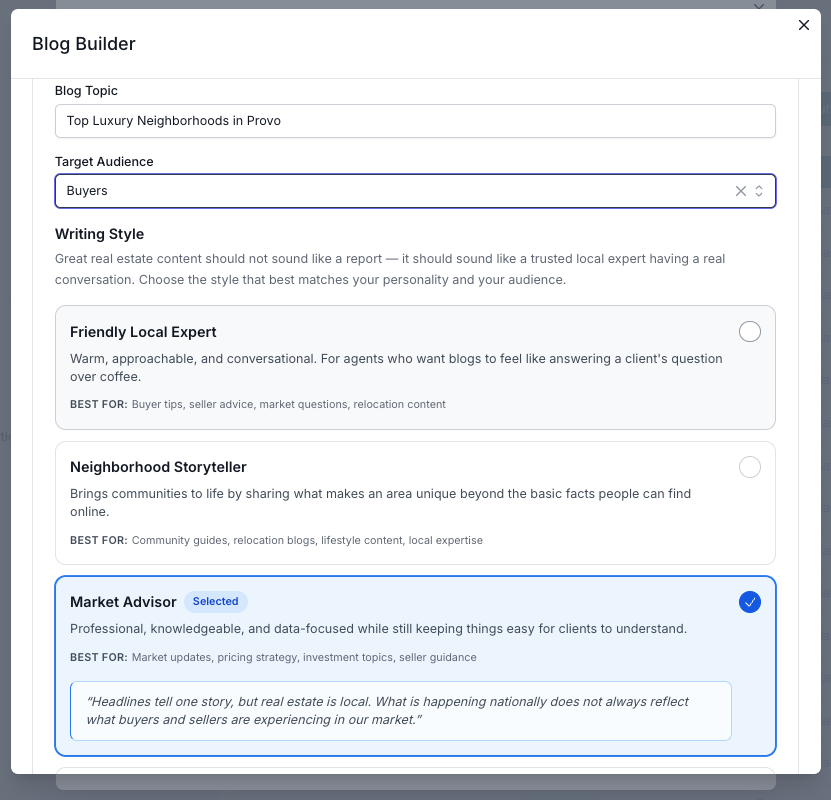The width and height of the screenshot is (831, 800).
Task: Toggle the Market Advisor checked radio
Action: tap(749, 602)
